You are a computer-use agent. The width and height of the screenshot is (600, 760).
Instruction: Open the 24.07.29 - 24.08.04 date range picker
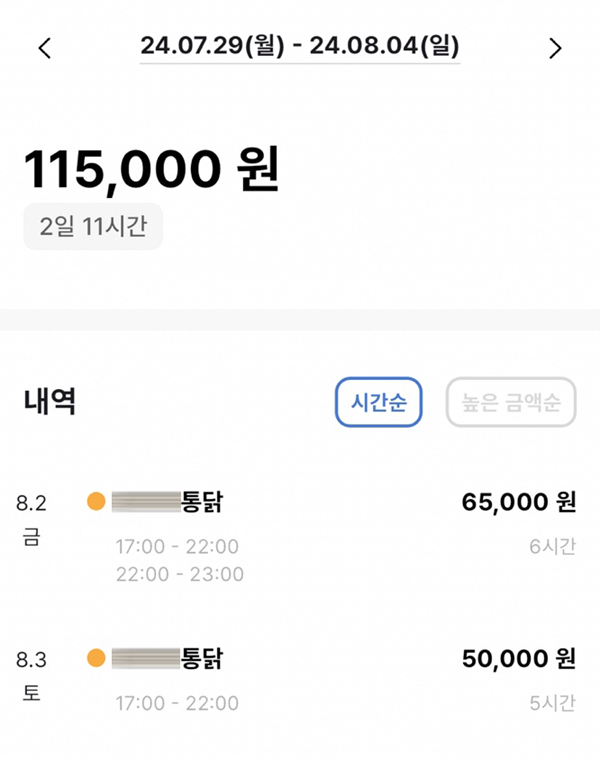[x=300, y=46]
